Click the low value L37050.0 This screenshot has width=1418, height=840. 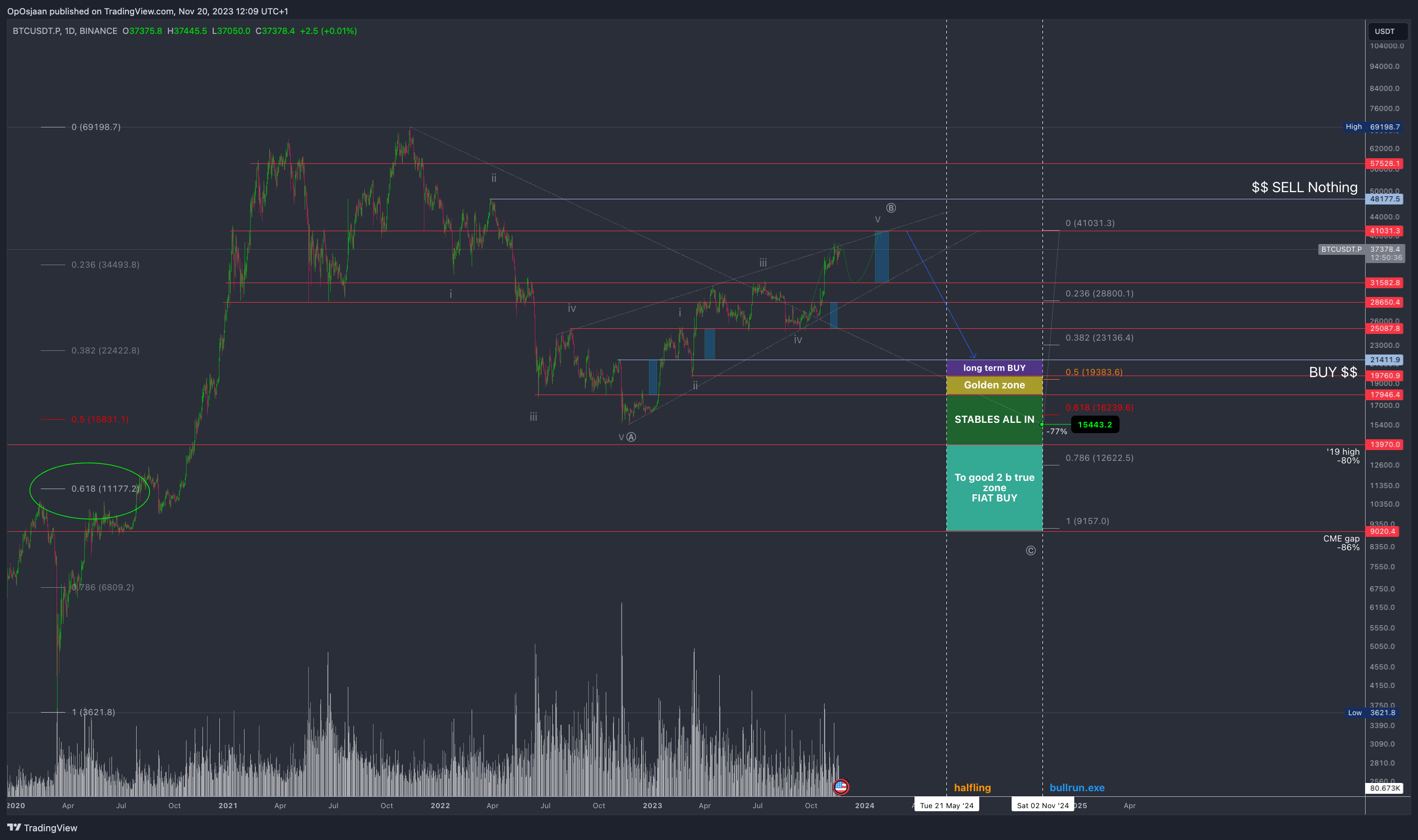[231, 31]
